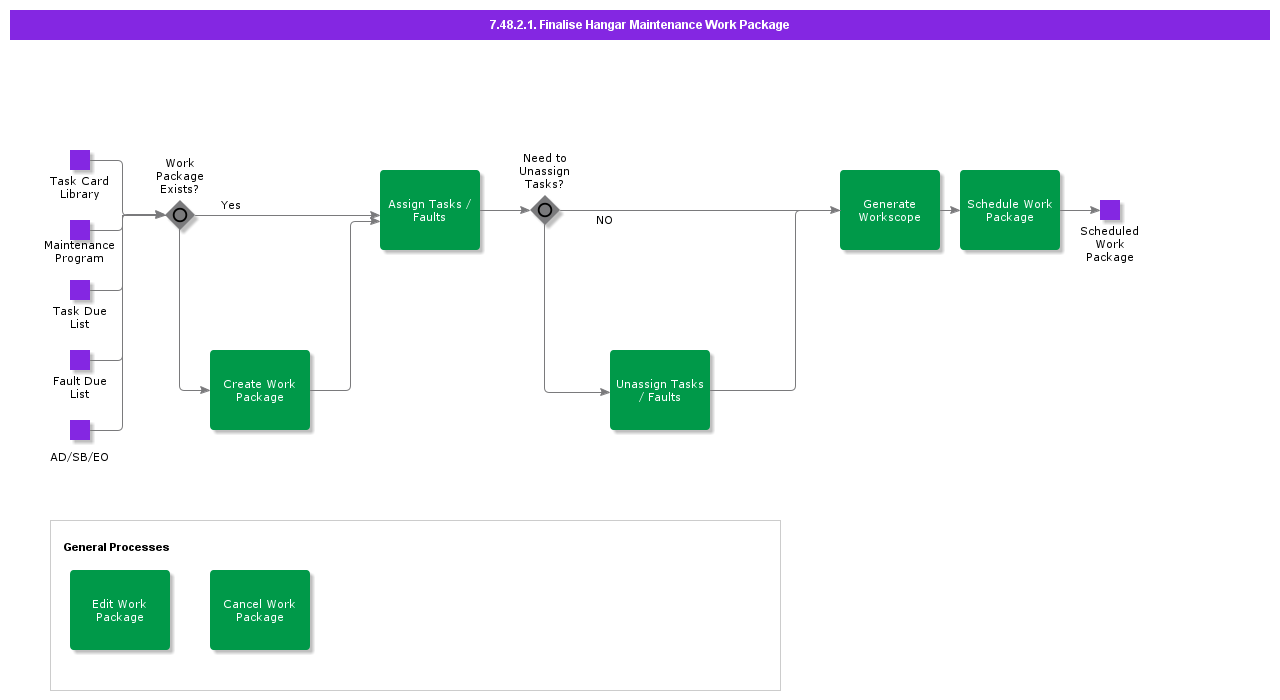Click the Fault Due List icon
The width and height of the screenshot is (1280, 700).
79,361
